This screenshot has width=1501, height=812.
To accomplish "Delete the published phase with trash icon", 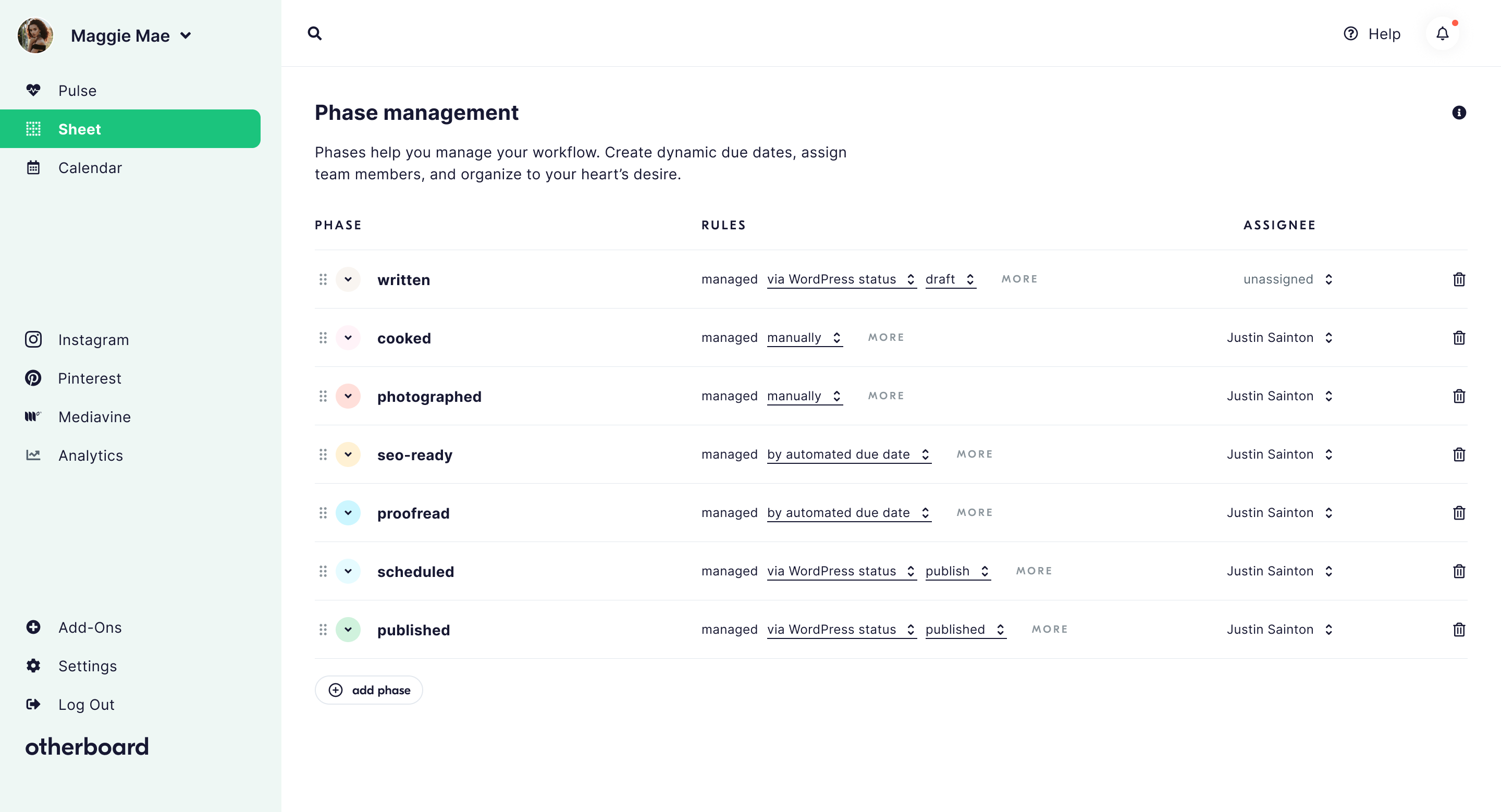I will tap(1458, 630).
